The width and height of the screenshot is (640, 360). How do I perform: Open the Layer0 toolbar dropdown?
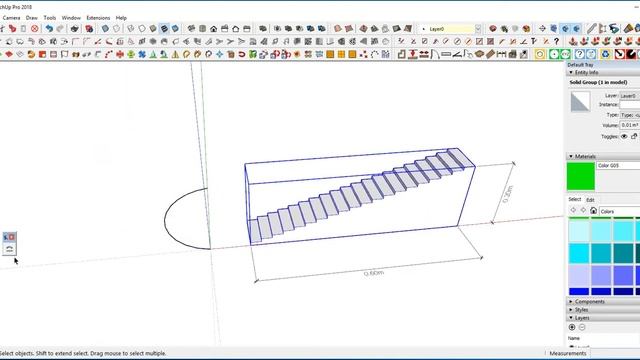[478, 29]
